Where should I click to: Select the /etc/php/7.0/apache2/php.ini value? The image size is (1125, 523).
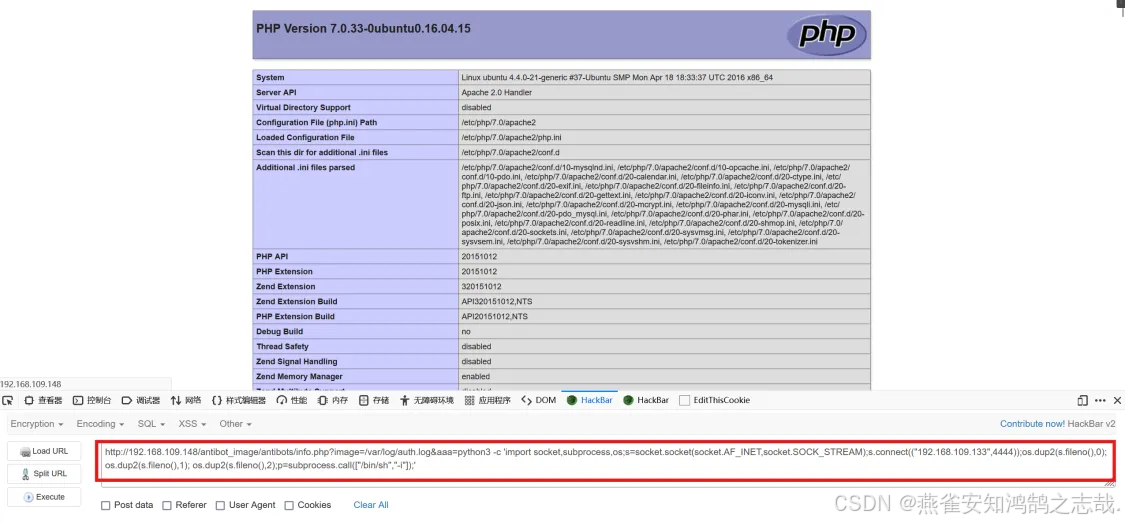click(x=512, y=138)
